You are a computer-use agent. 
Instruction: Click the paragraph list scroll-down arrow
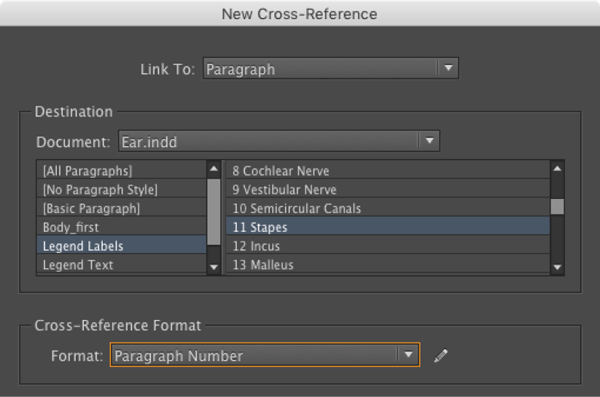pos(557,267)
